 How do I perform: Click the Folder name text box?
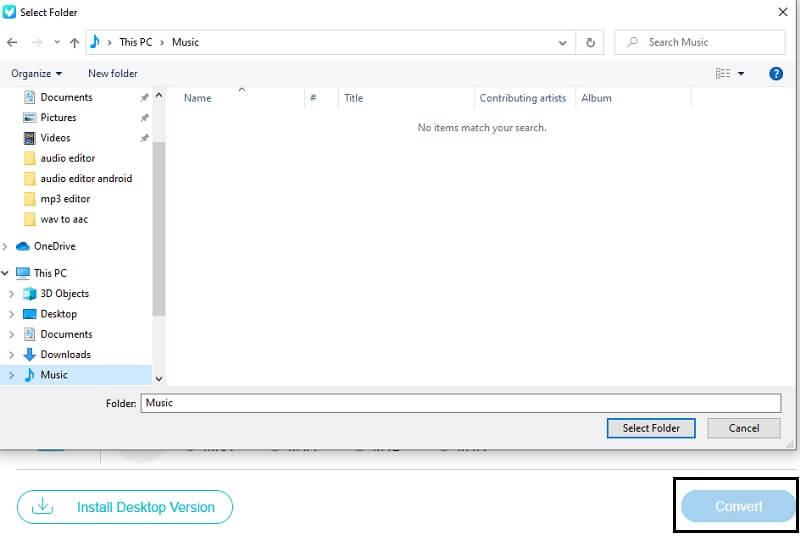coord(460,403)
